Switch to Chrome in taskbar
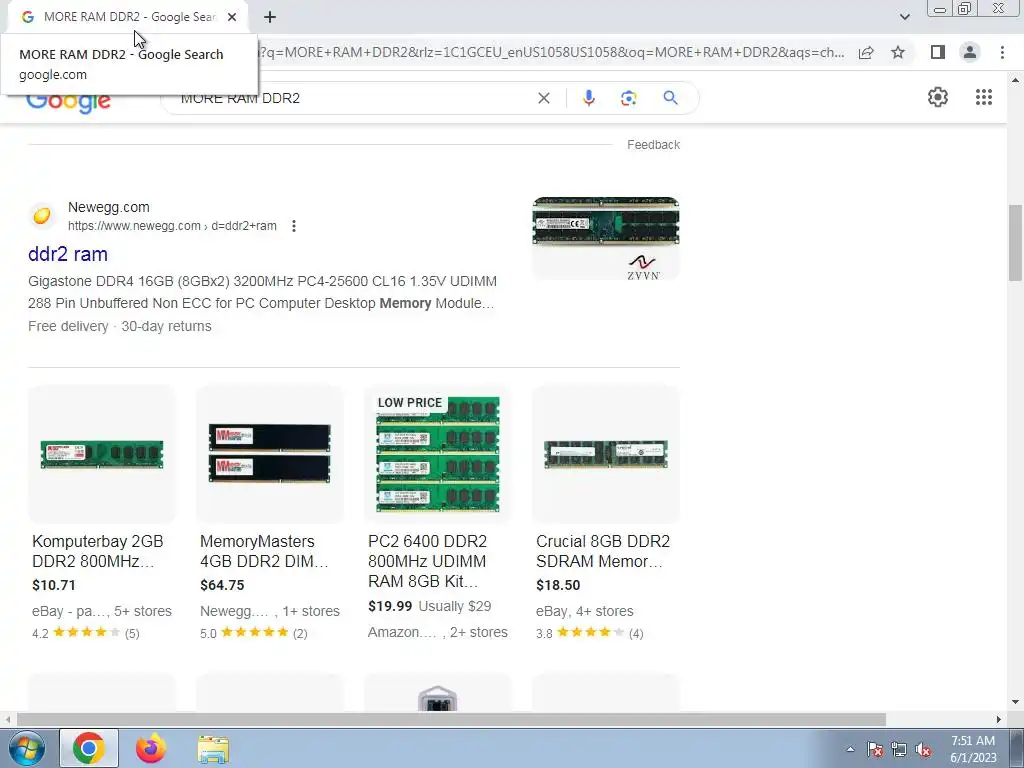 pos(89,748)
